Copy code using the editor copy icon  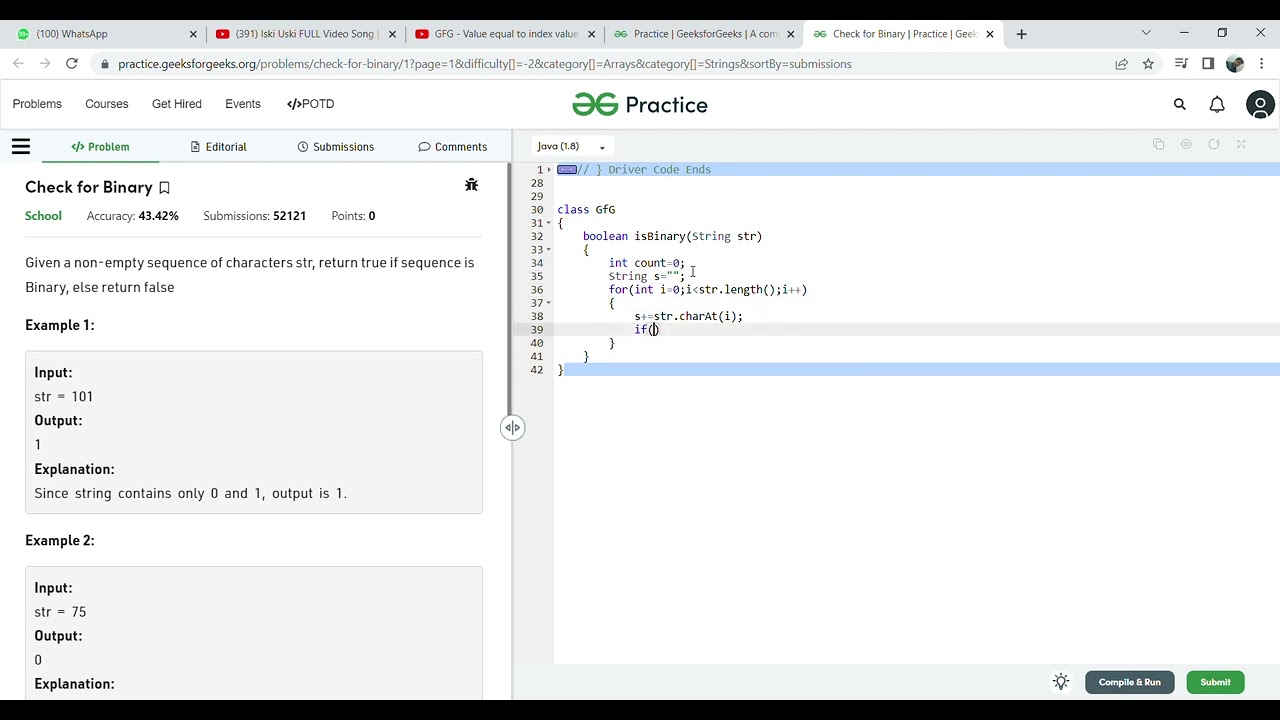click(1159, 145)
